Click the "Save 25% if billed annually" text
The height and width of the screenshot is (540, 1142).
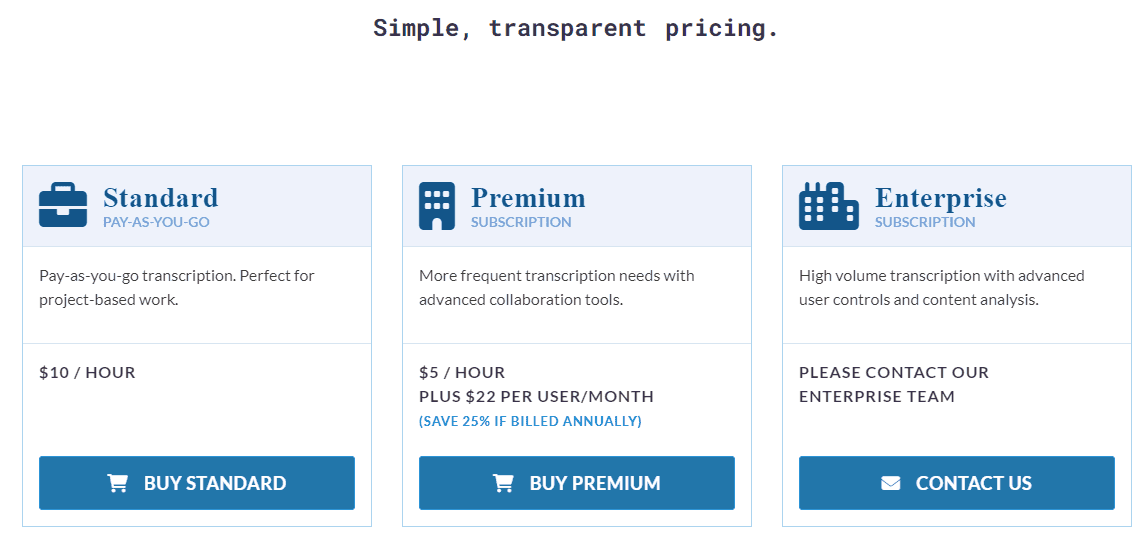tap(530, 421)
